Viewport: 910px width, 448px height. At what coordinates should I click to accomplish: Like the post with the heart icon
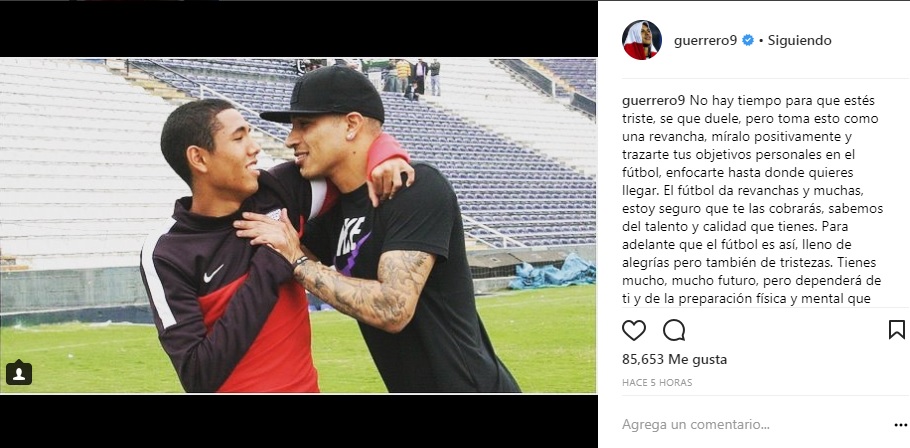pyautogui.click(x=634, y=330)
